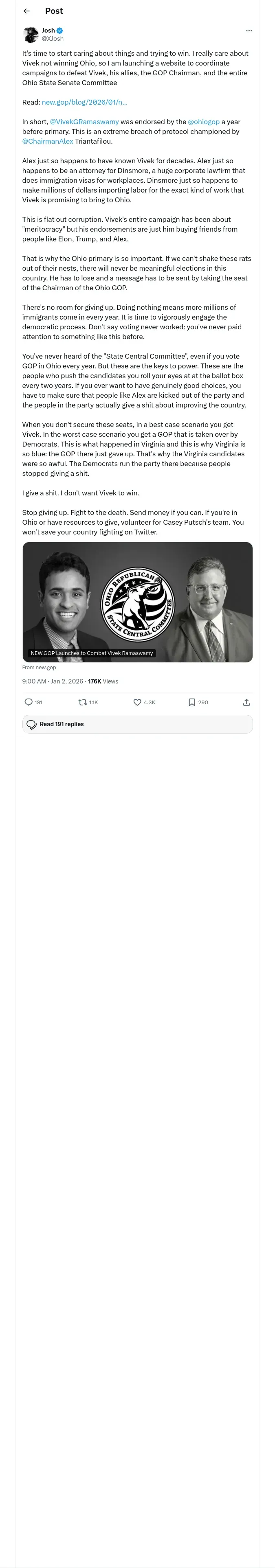Open the new.gop blog link

[84, 102]
